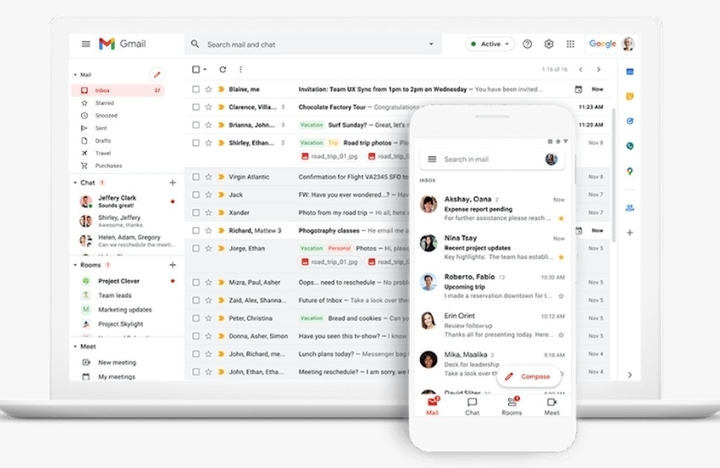Select checkbox for Brianna, John email
Viewport: 720px width, 468px height.
(196, 125)
